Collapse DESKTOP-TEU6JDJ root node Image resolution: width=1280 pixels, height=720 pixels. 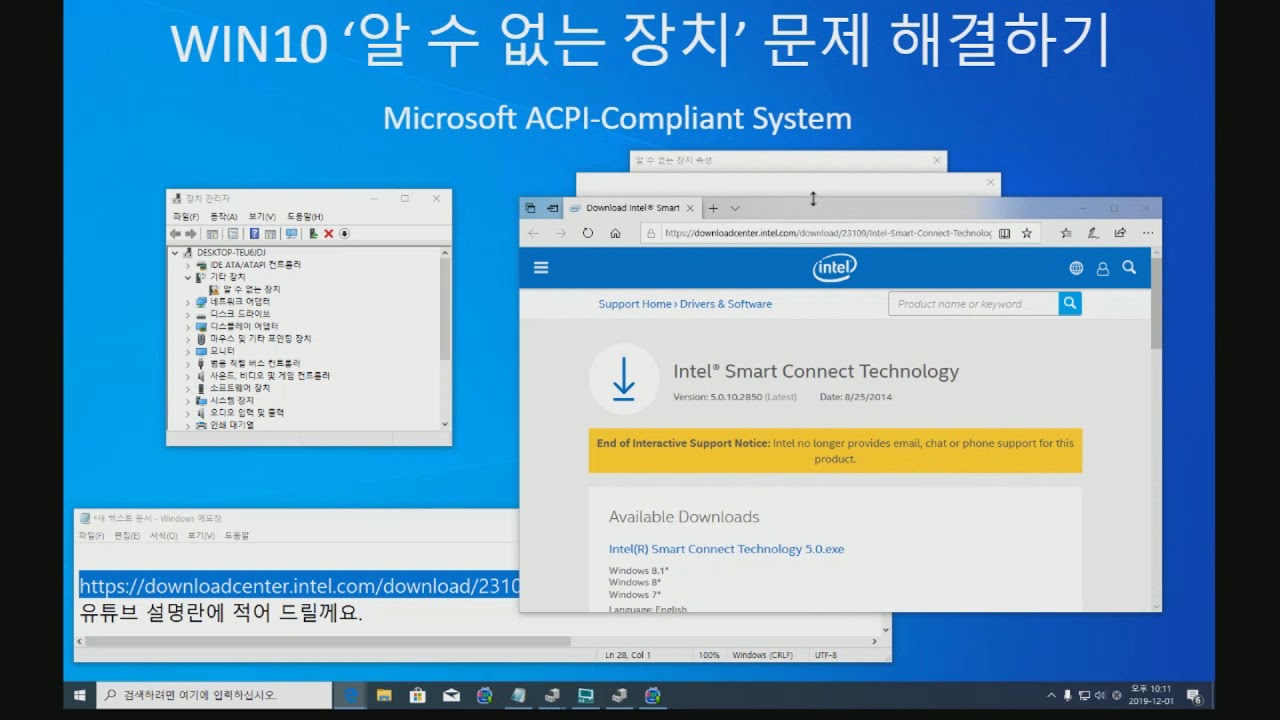click(176, 253)
